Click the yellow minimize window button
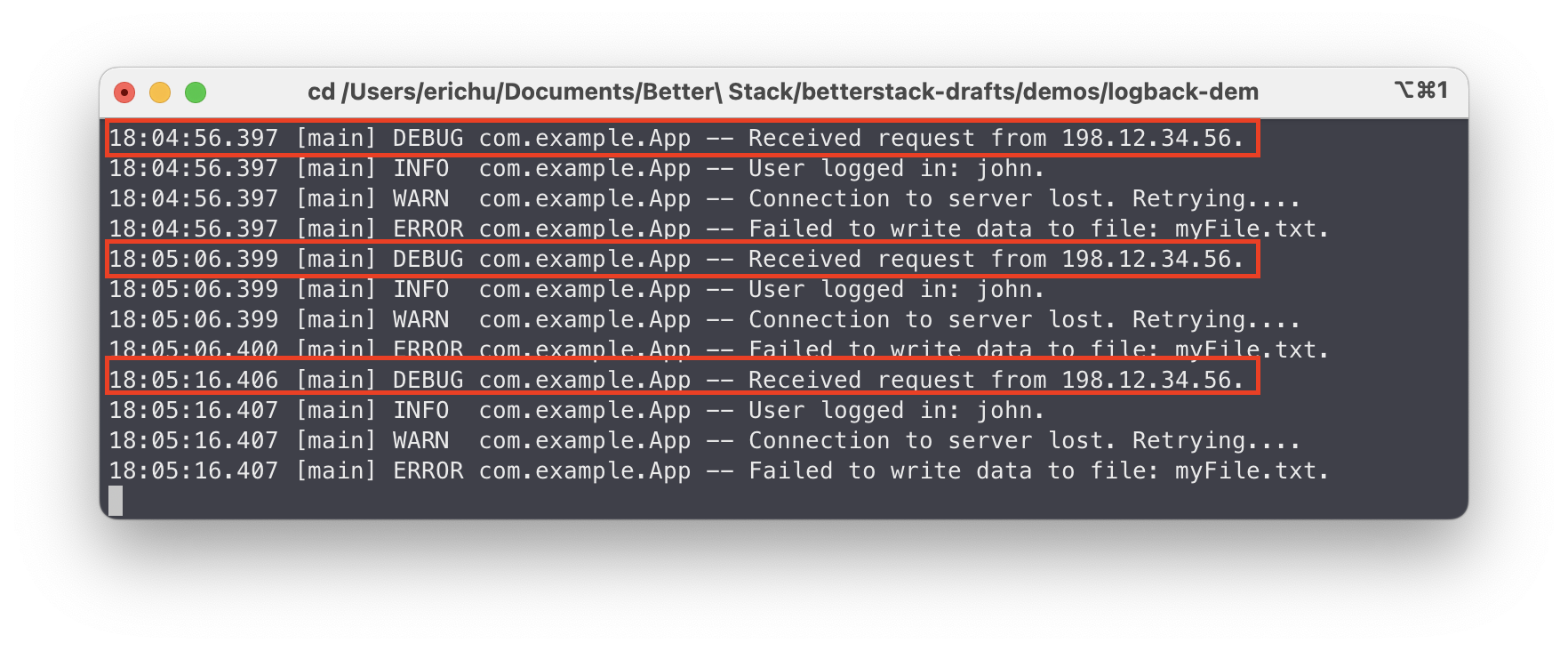 click(x=160, y=92)
